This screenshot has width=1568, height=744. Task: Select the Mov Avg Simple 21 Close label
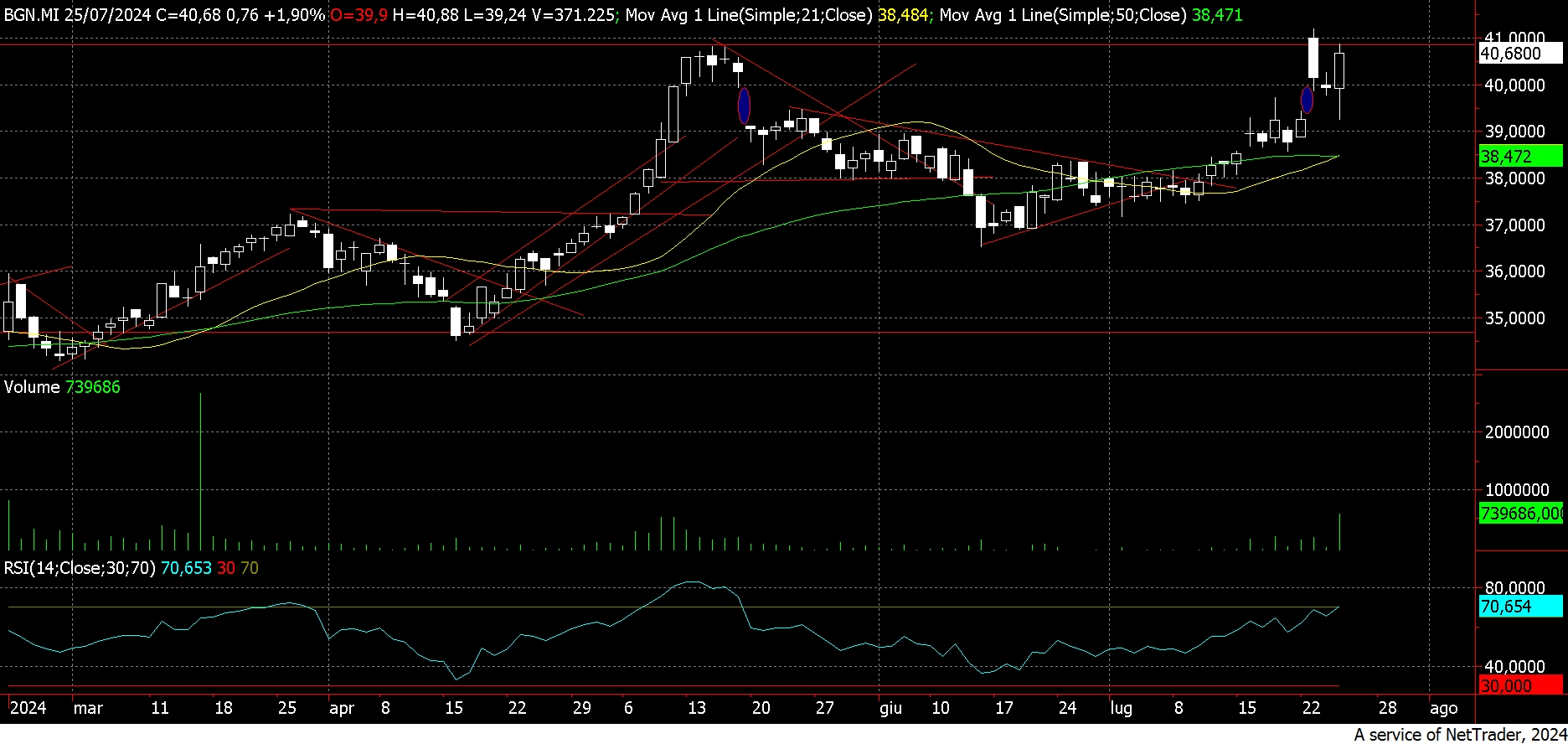pyautogui.click(x=749, y=15)
